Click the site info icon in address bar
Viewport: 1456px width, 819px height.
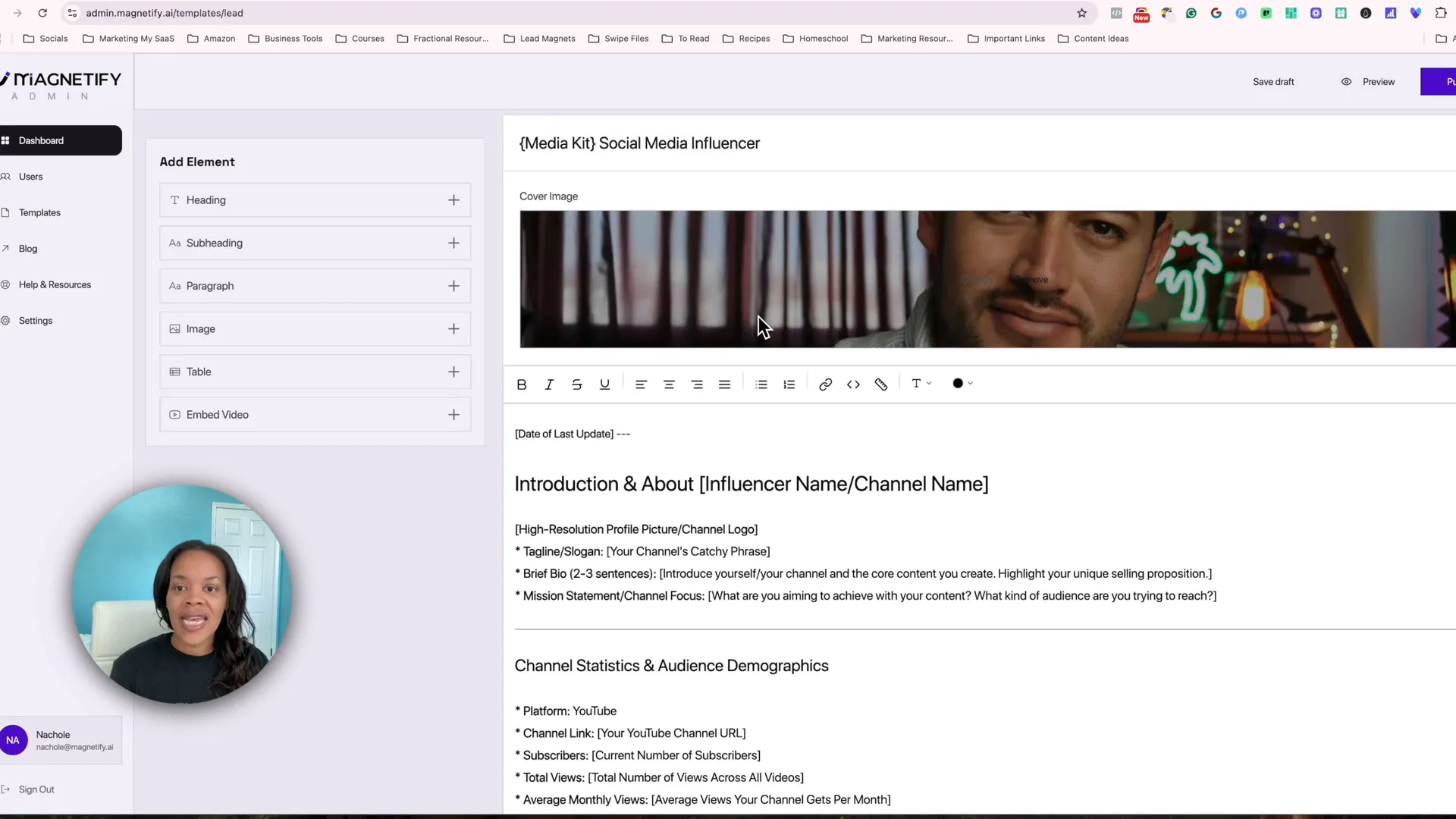pos(72,13)
